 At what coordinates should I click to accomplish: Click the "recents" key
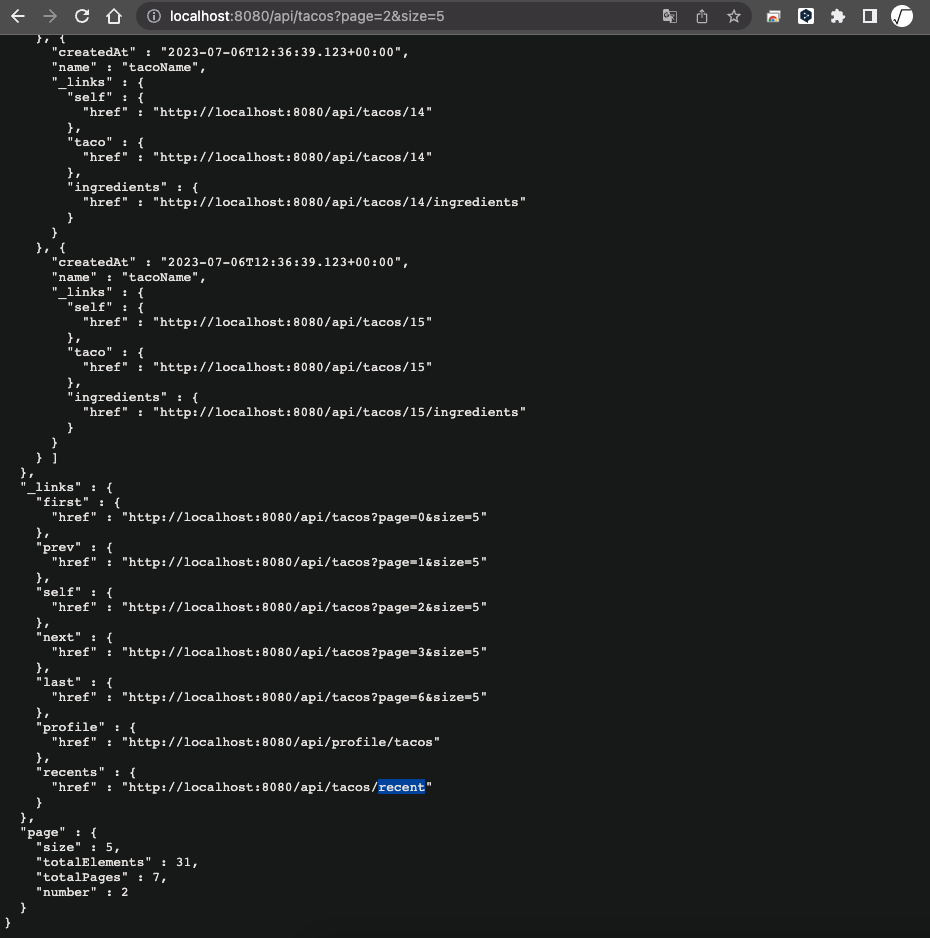click(x=70, y=772)
